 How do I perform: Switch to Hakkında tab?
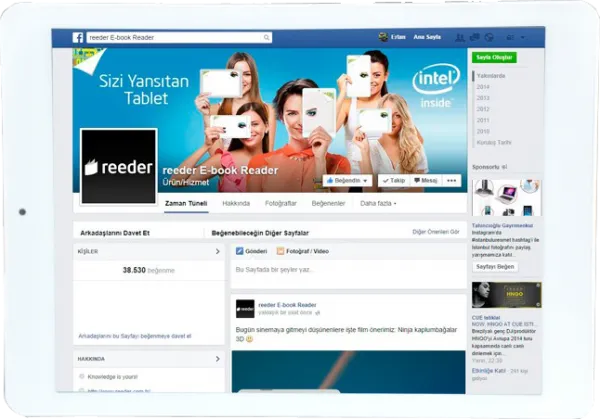[236, 203]
